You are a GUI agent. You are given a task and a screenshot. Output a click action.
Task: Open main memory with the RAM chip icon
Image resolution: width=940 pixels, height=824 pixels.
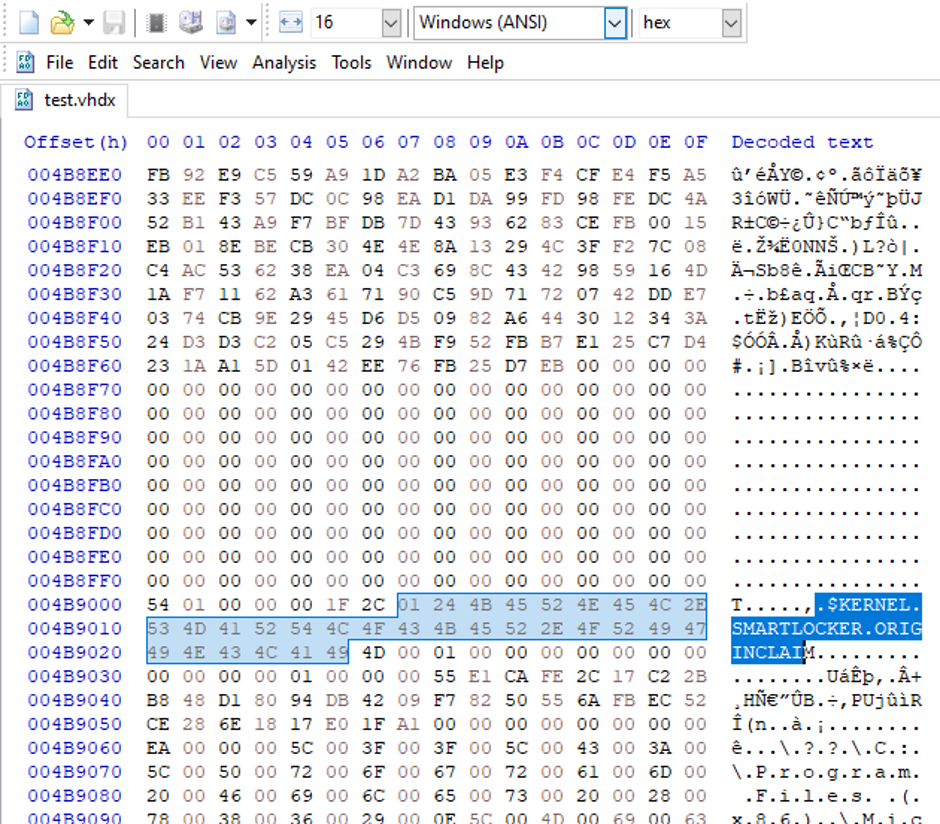156,23
